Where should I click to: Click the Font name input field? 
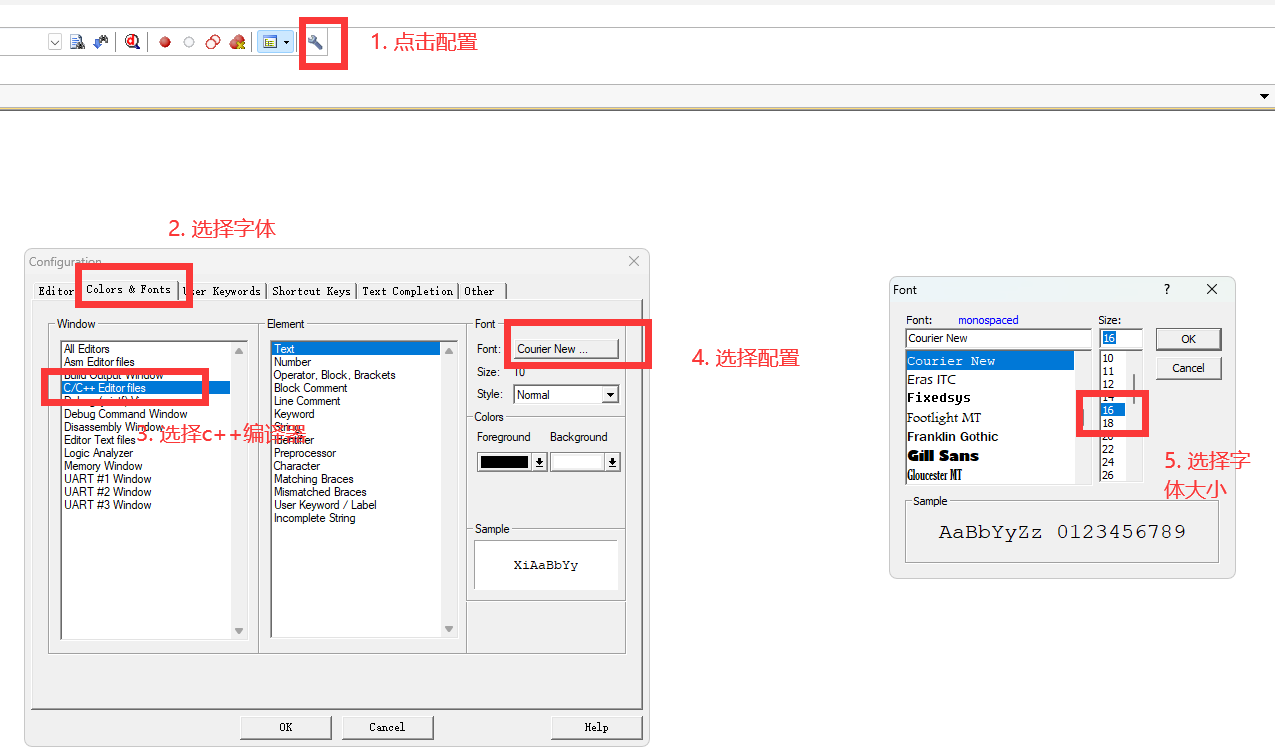coord(998,338)
